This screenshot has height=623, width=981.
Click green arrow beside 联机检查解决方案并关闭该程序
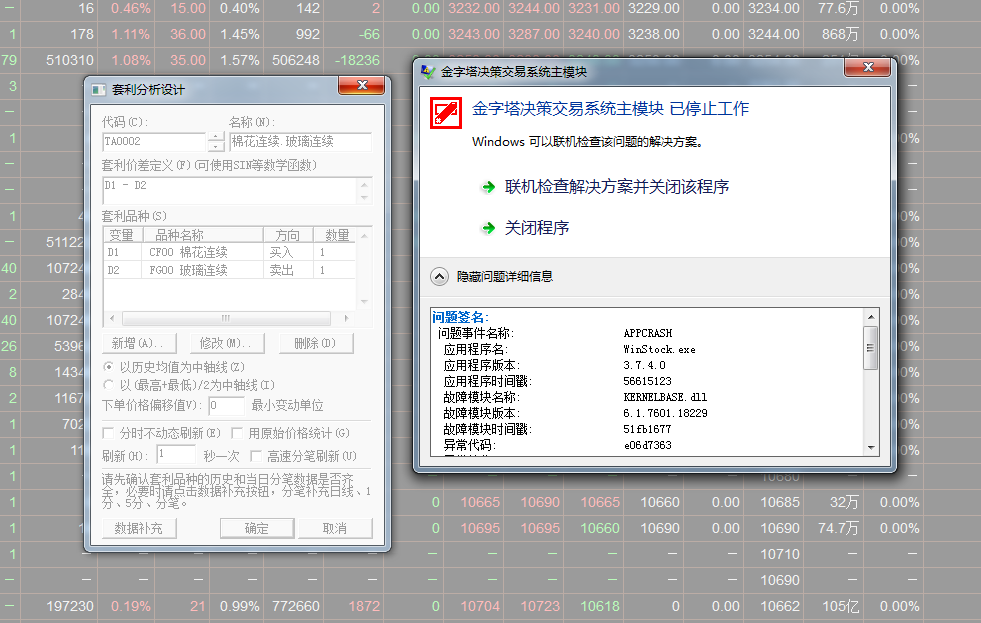point(489,187)
